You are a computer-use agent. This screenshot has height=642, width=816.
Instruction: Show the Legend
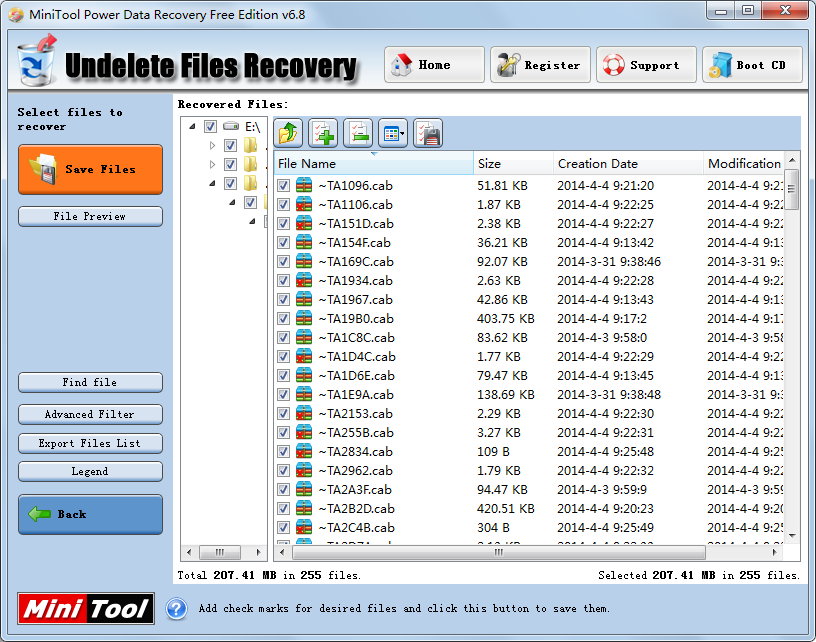(91, 471)
